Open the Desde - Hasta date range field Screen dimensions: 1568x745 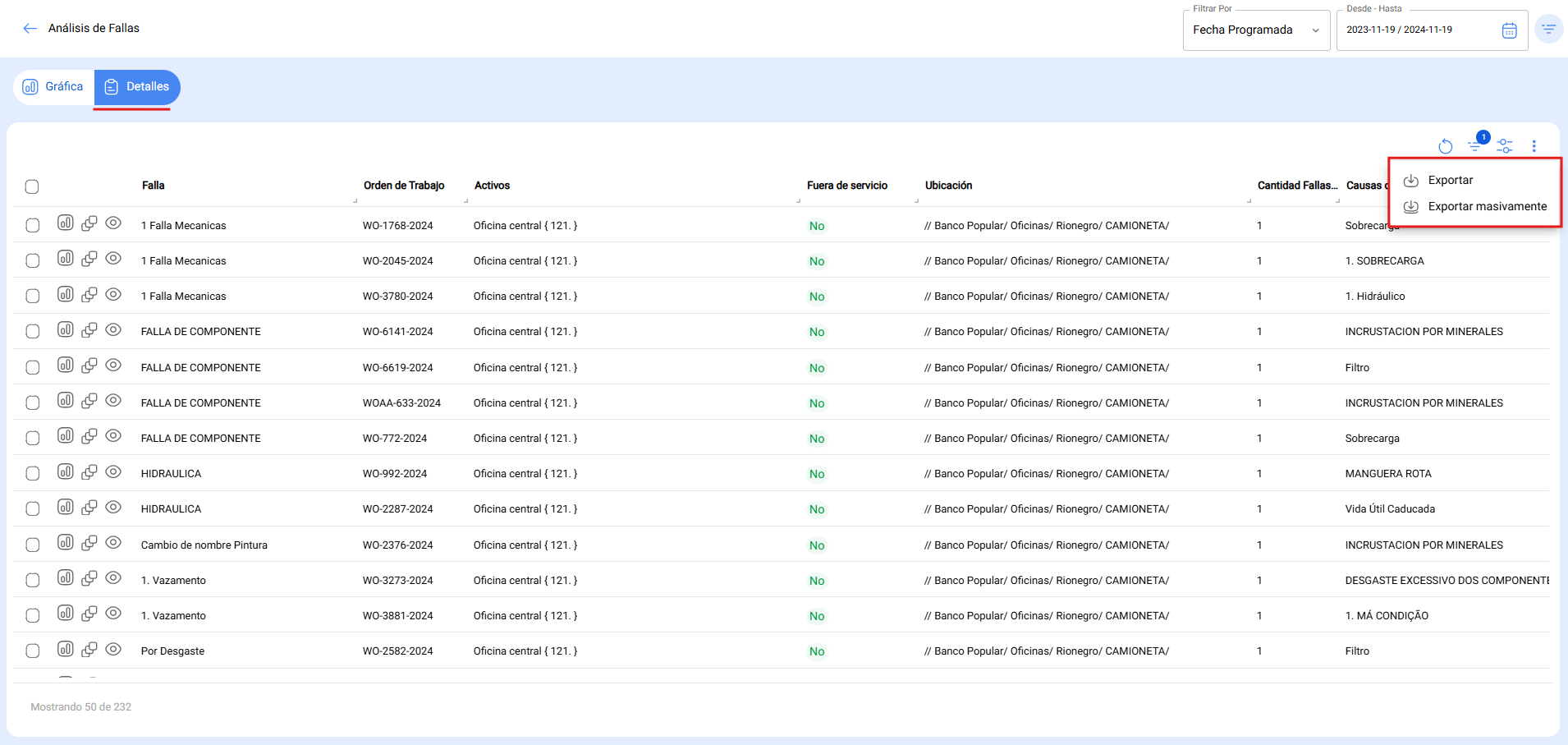[1420, 30]
